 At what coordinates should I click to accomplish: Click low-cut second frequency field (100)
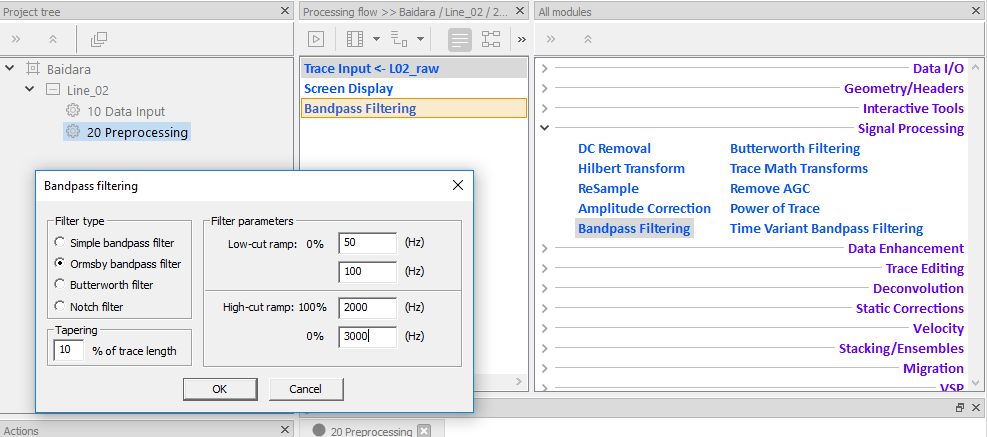click(368, 272)
